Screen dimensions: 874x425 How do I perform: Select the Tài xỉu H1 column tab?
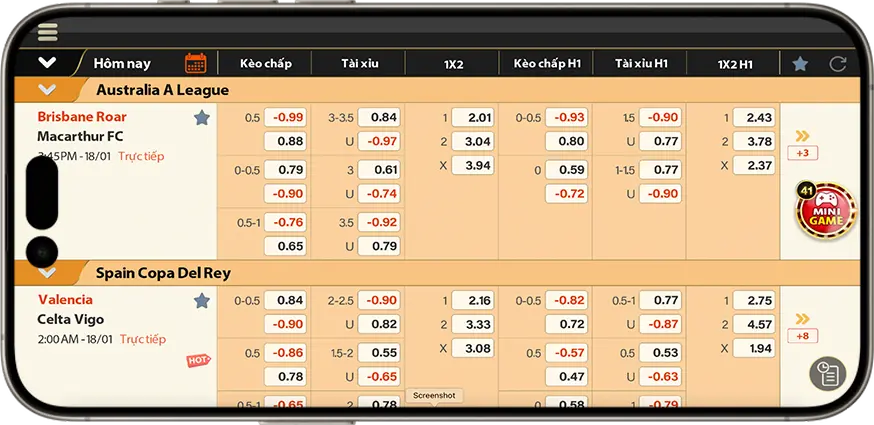pos(641,63)
